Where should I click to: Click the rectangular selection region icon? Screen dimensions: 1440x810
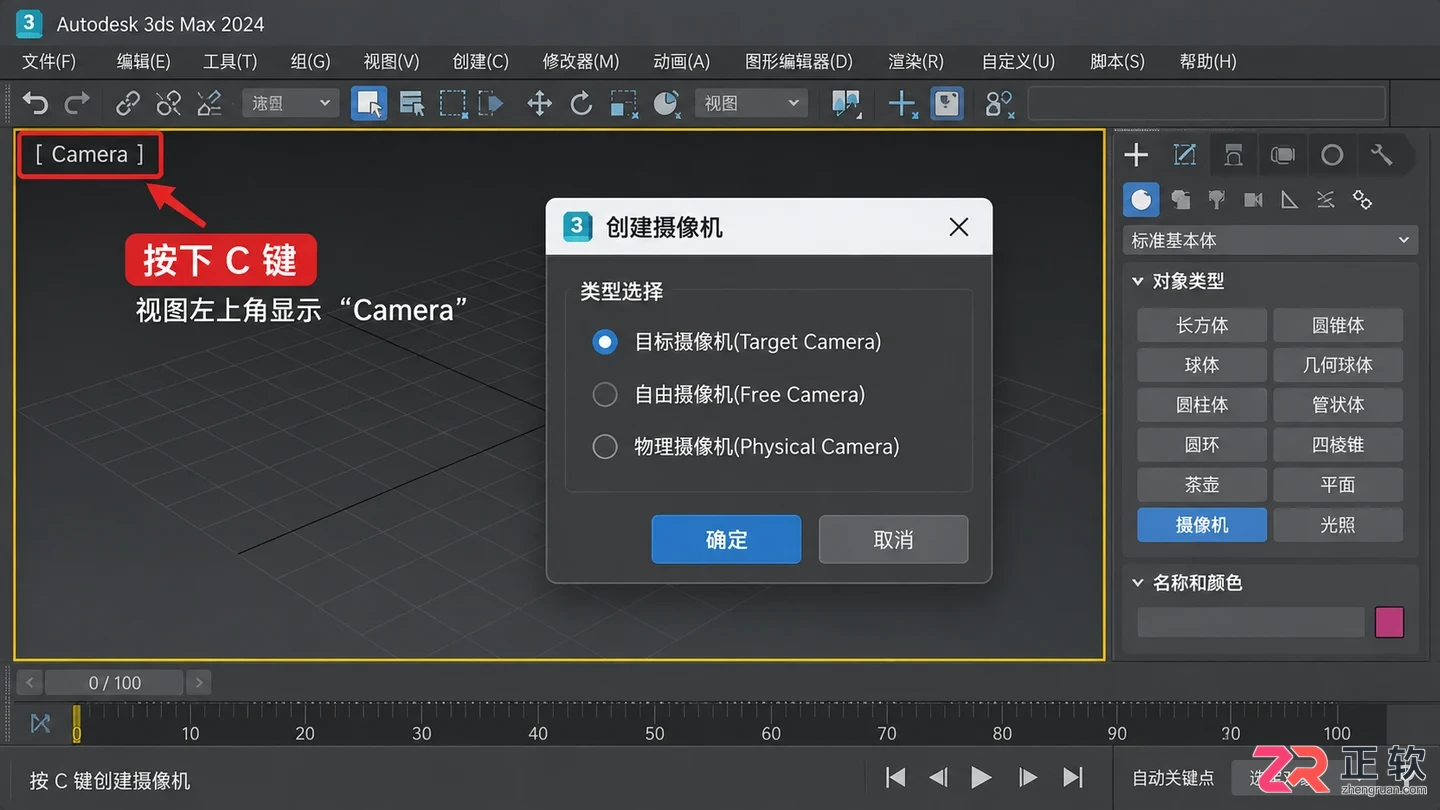click(x=454, y=103)
